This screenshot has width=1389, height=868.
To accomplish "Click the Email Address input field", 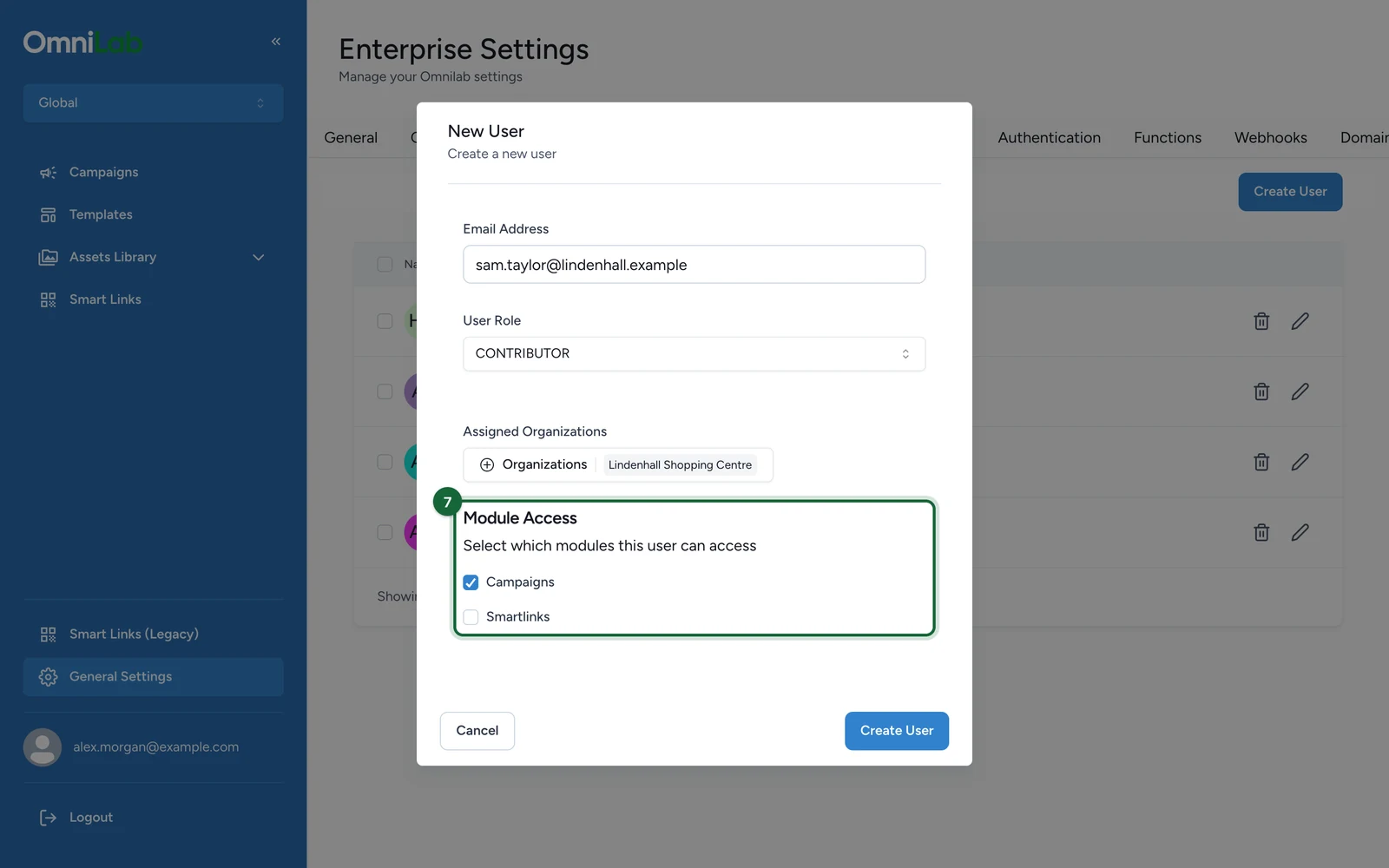I will click(x=694, y=265).
